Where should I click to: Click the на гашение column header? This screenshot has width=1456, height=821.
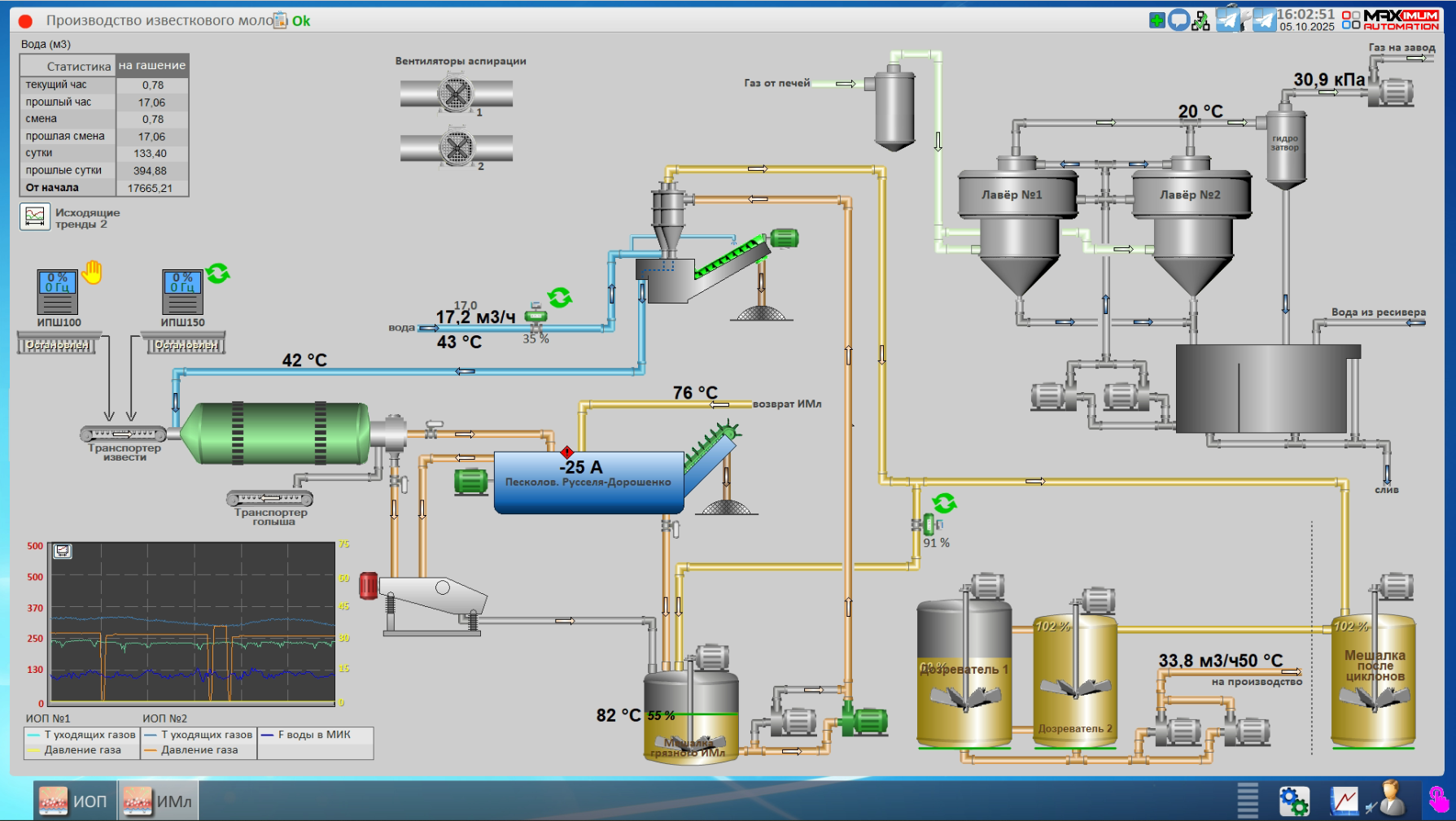click(152, 66)
